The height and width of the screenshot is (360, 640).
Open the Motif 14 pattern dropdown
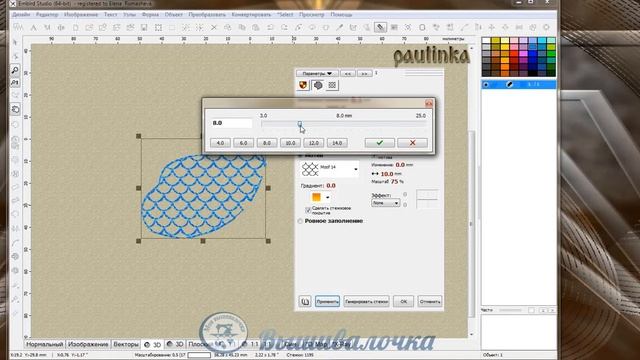coord(330,169)
